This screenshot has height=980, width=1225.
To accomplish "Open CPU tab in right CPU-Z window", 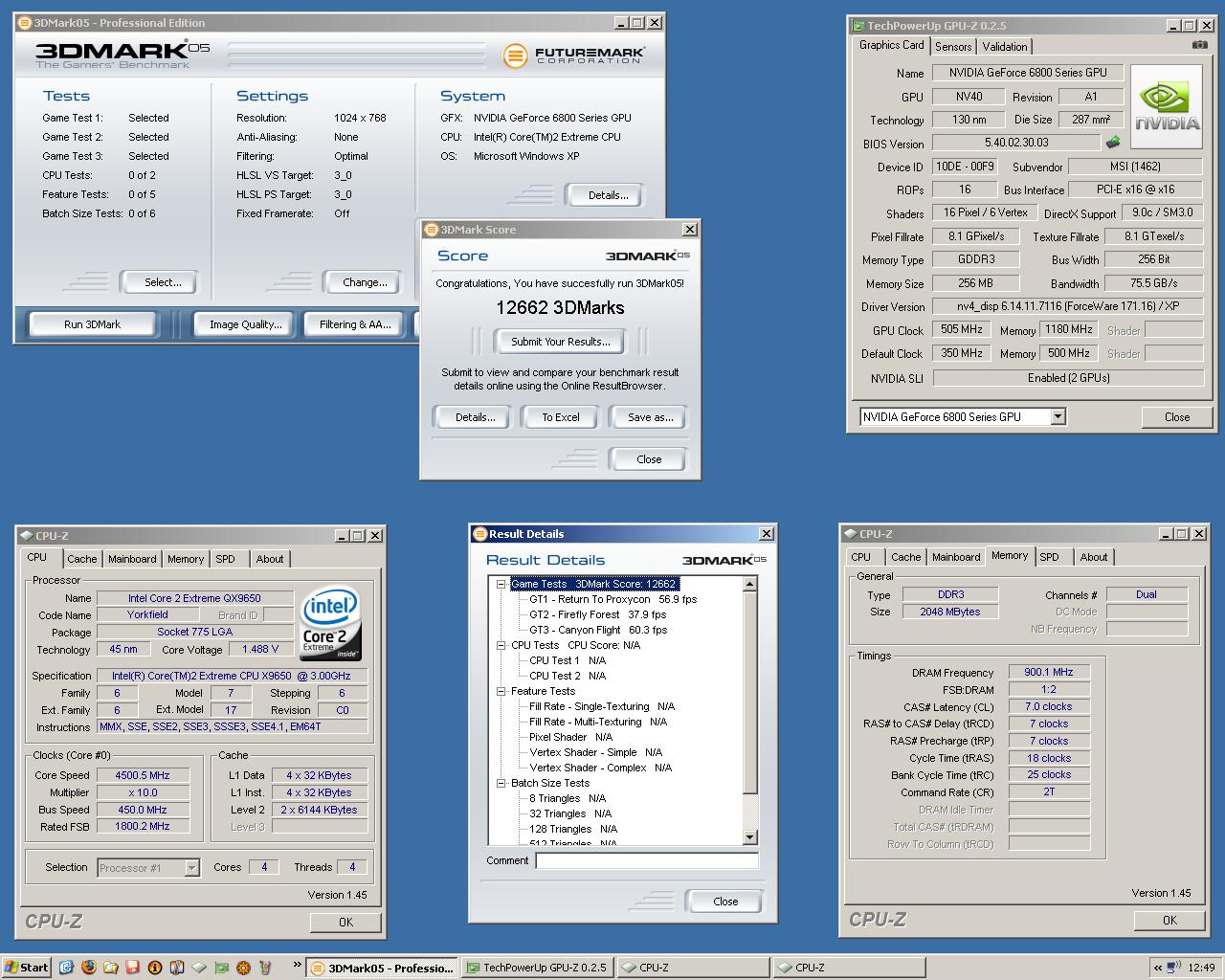I will [861, 557].
